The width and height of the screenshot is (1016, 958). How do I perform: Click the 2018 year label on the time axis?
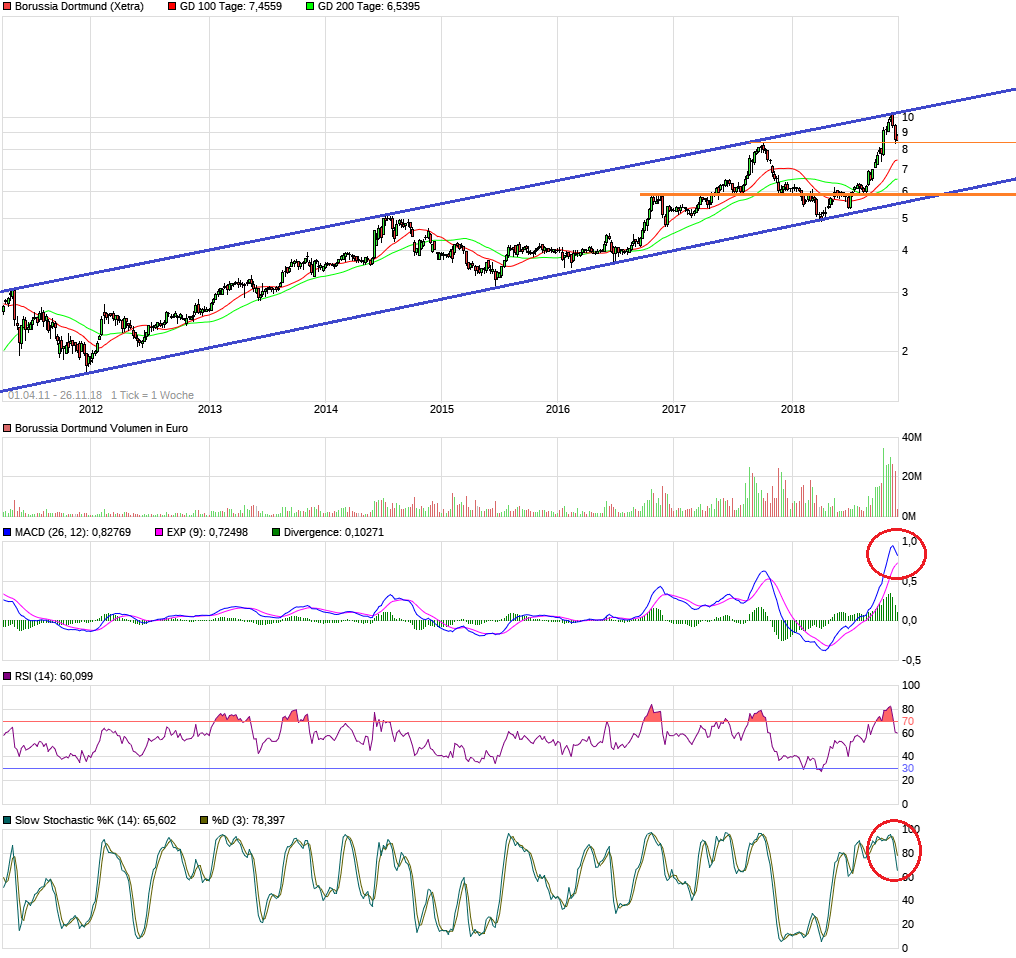click(x=792, y=409)
